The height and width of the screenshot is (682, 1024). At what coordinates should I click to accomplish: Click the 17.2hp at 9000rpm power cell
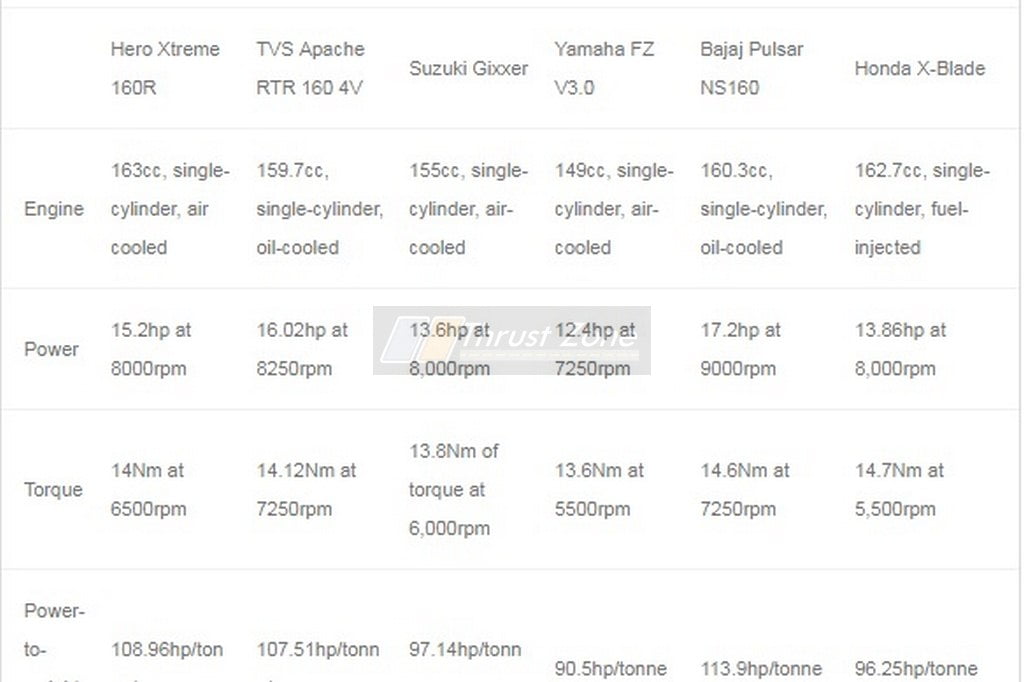tap(740, 349)
